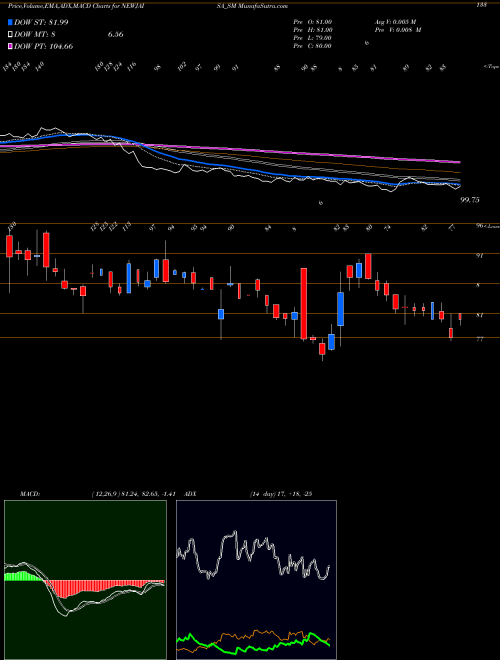The width and height of the screenshot is (500, 660).
Task: Click the blue DOW ST legend swatch
Action: pos(10,22)
